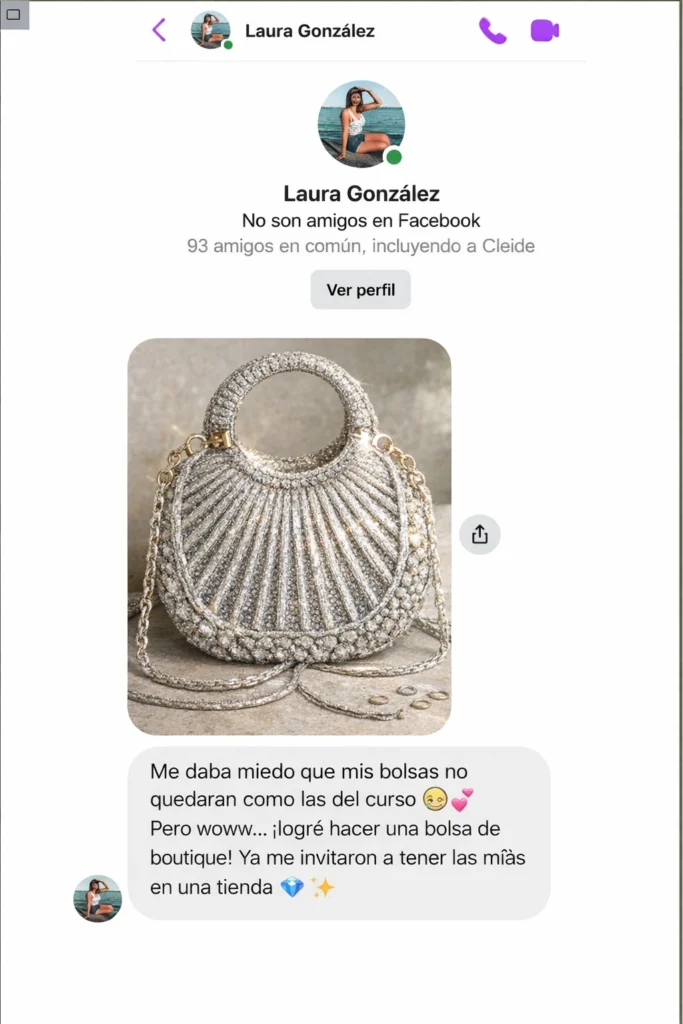Open the Ver perfil button
This screenshot has height=1024, width=683.
click(360, 289)
